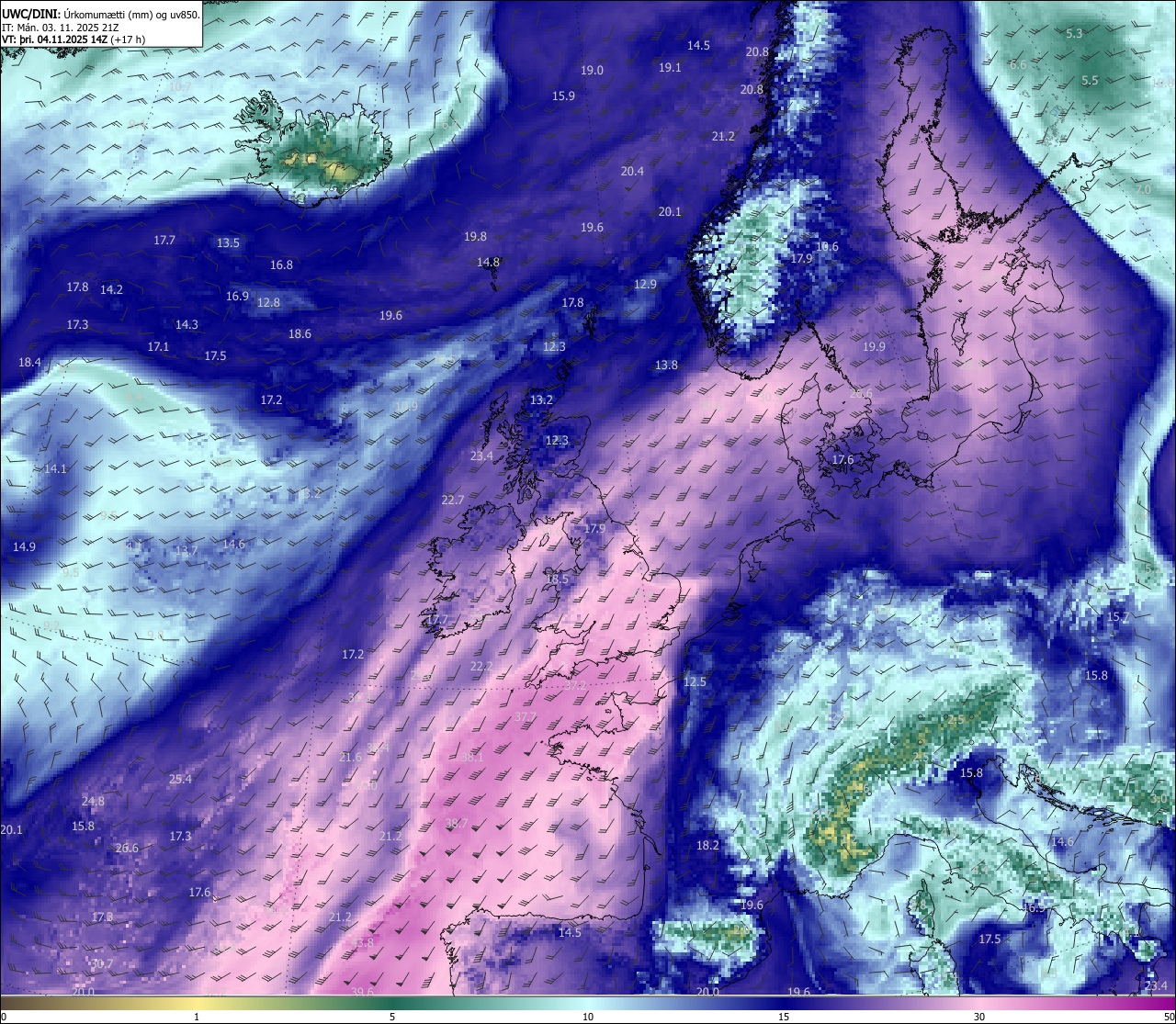This screenshot has width=1176, height=1024.
Task: Click the map value 19.9
Action: (874, 347)
